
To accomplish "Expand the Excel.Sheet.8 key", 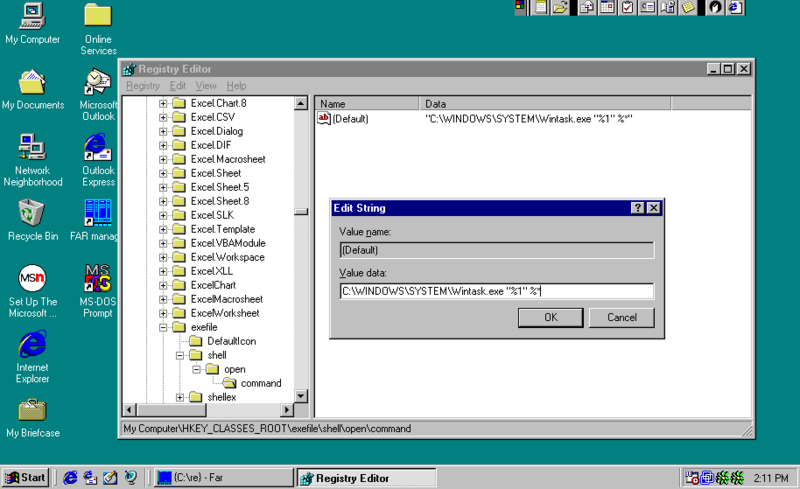I will 163,201.
